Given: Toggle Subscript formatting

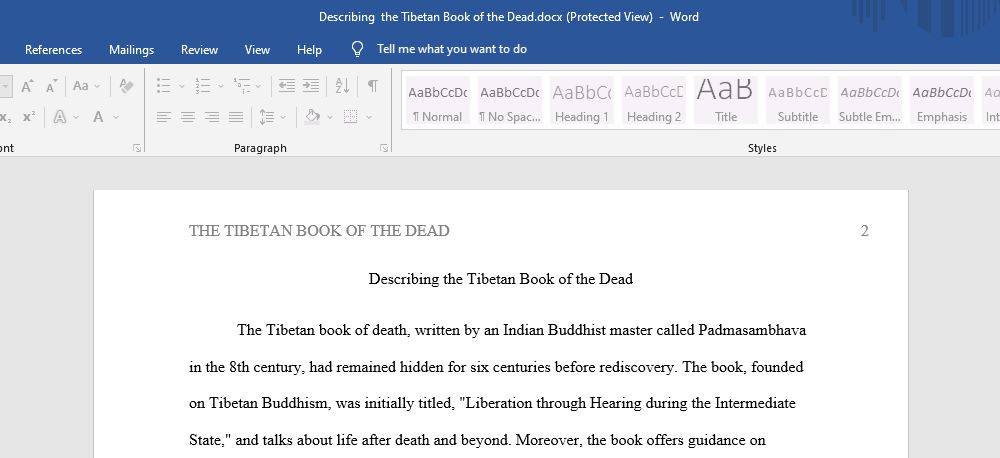Looking at the screenshot, I should point(6,117).
